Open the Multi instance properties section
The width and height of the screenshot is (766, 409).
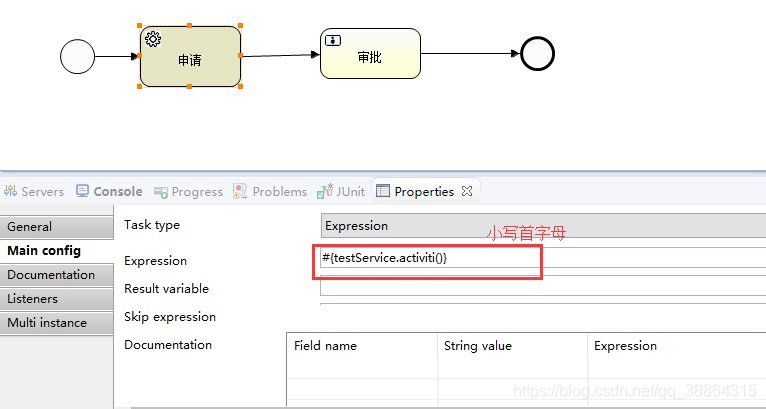[x=57, y=323]
